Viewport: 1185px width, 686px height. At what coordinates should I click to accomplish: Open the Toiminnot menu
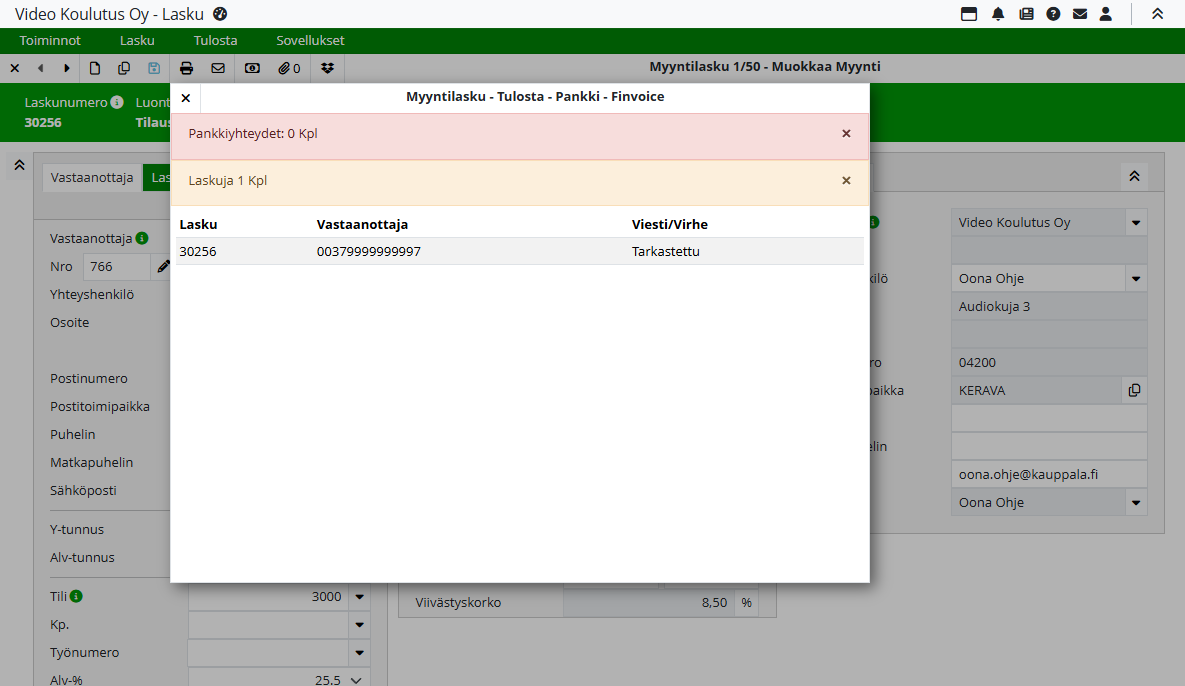[x=50, y=41]
